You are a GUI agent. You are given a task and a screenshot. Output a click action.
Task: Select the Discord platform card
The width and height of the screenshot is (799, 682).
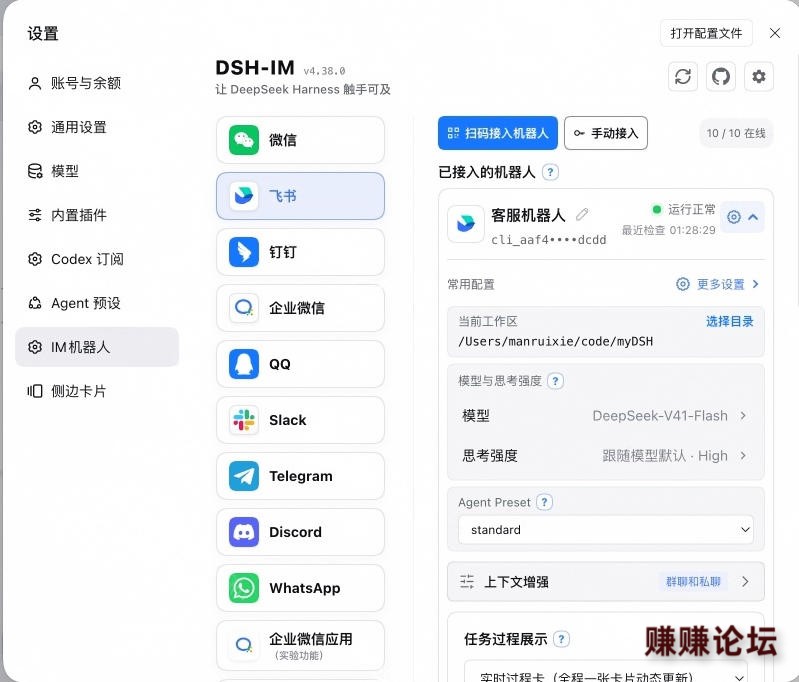[x=300, y=532]
